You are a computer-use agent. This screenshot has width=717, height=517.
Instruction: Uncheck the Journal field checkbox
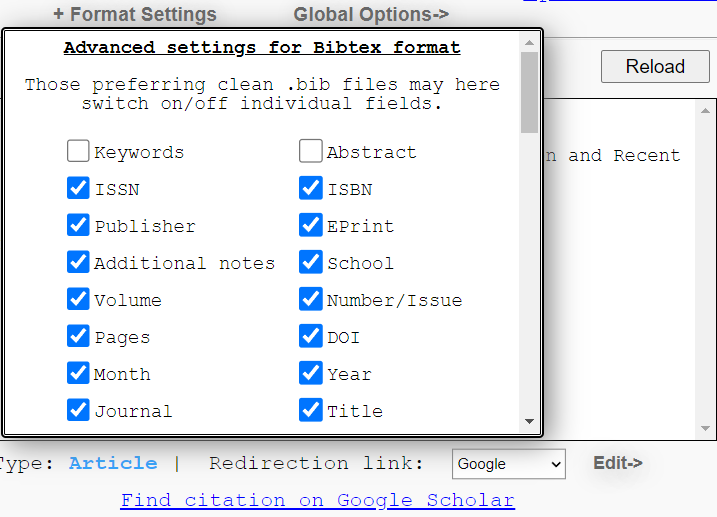78,410
